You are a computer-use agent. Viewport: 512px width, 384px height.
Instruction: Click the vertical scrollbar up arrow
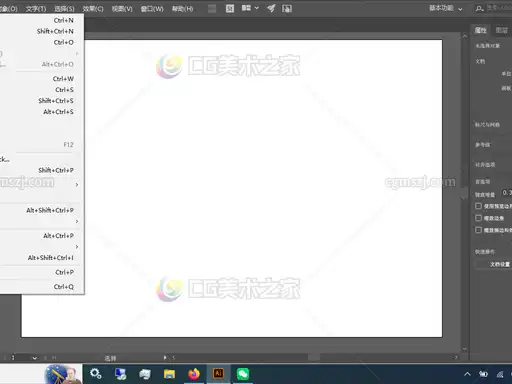465,36
